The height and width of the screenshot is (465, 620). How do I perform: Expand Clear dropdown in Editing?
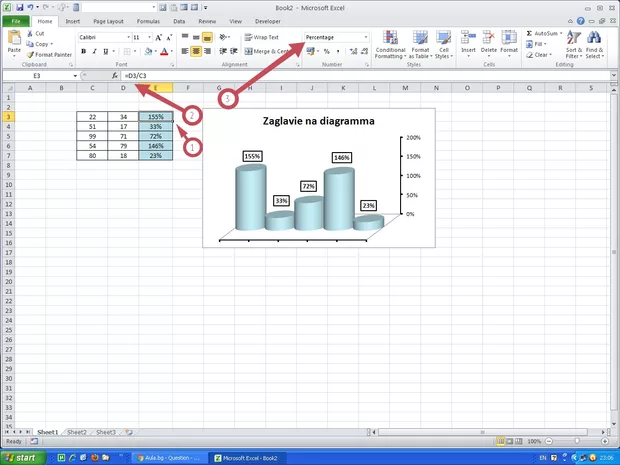(550, 55)
